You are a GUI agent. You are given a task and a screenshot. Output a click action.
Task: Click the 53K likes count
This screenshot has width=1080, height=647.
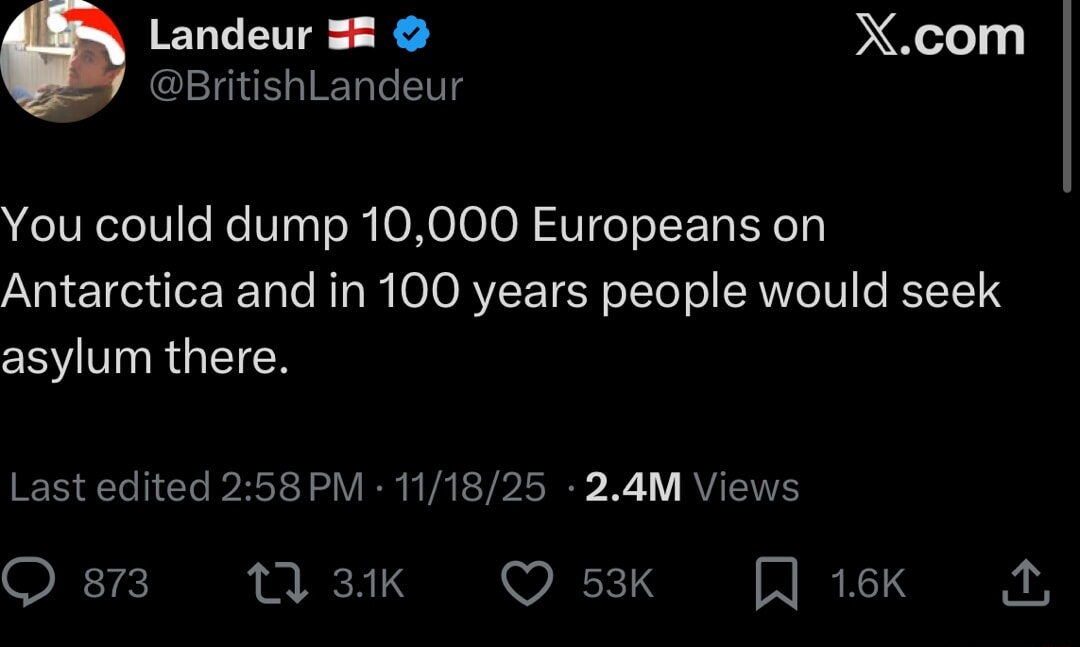click(617, 584)
